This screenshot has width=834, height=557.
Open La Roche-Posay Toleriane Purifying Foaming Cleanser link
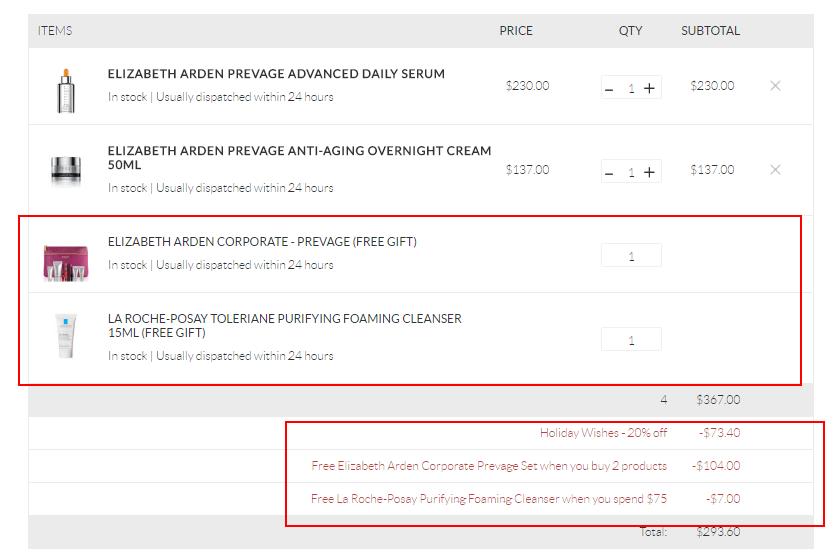(285, 326)
